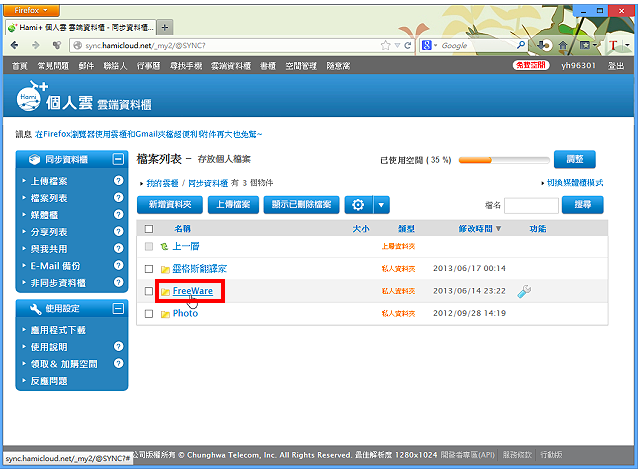Go to the Firefox home page icon

[563, 45]
